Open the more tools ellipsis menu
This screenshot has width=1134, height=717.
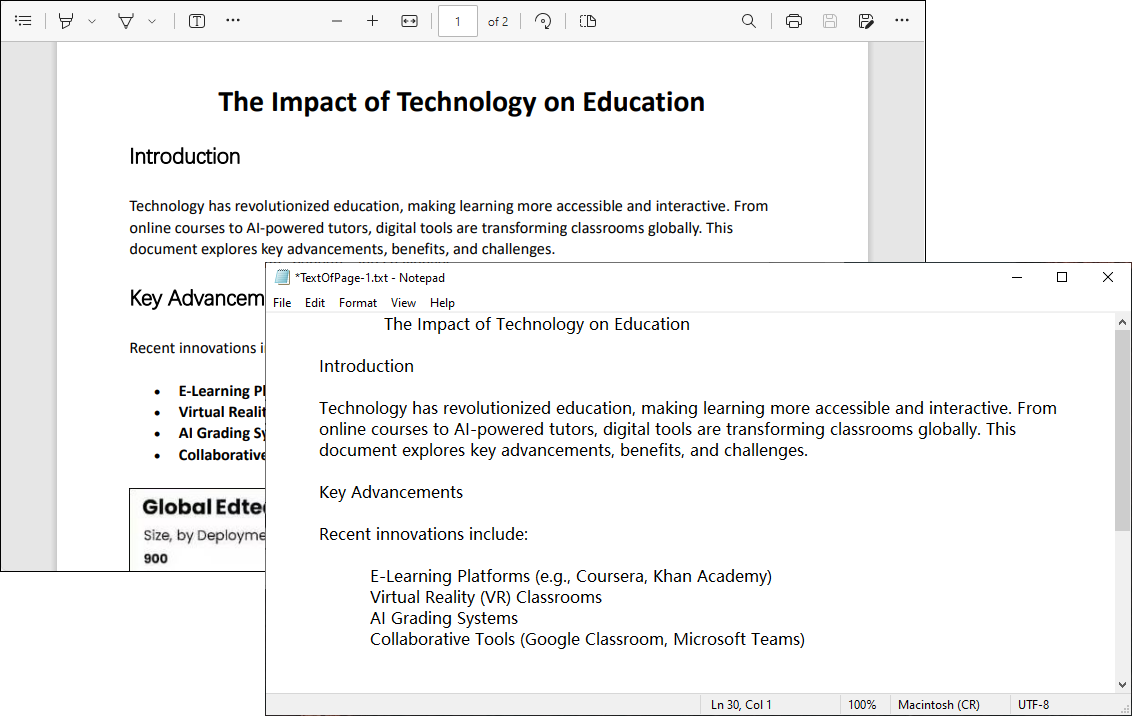(232, 20)
